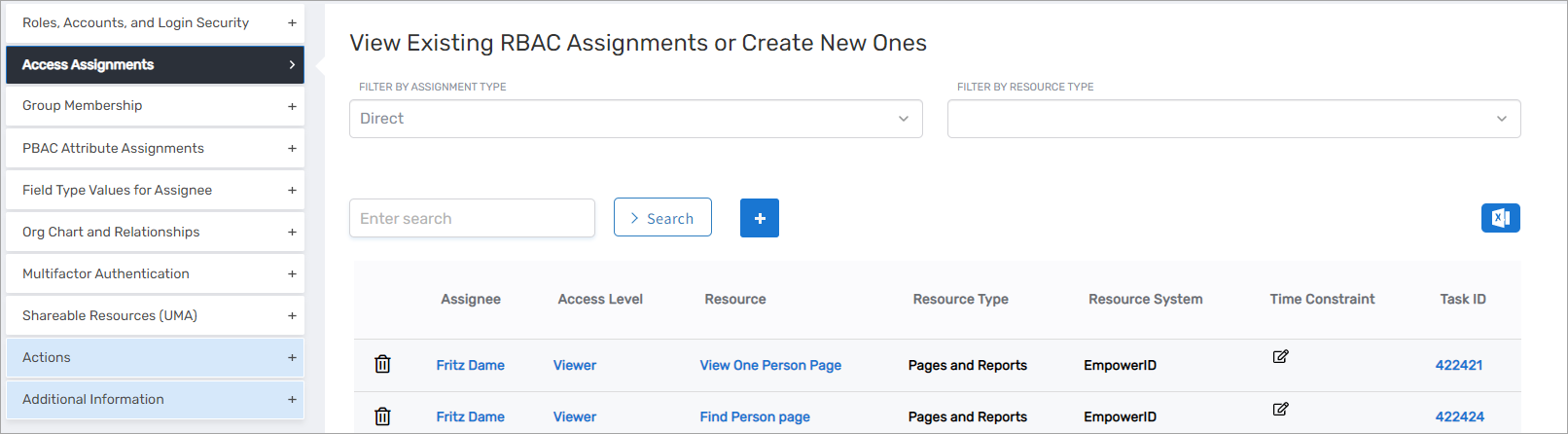Open task ID 422421 link

(x=1458, y=365)
